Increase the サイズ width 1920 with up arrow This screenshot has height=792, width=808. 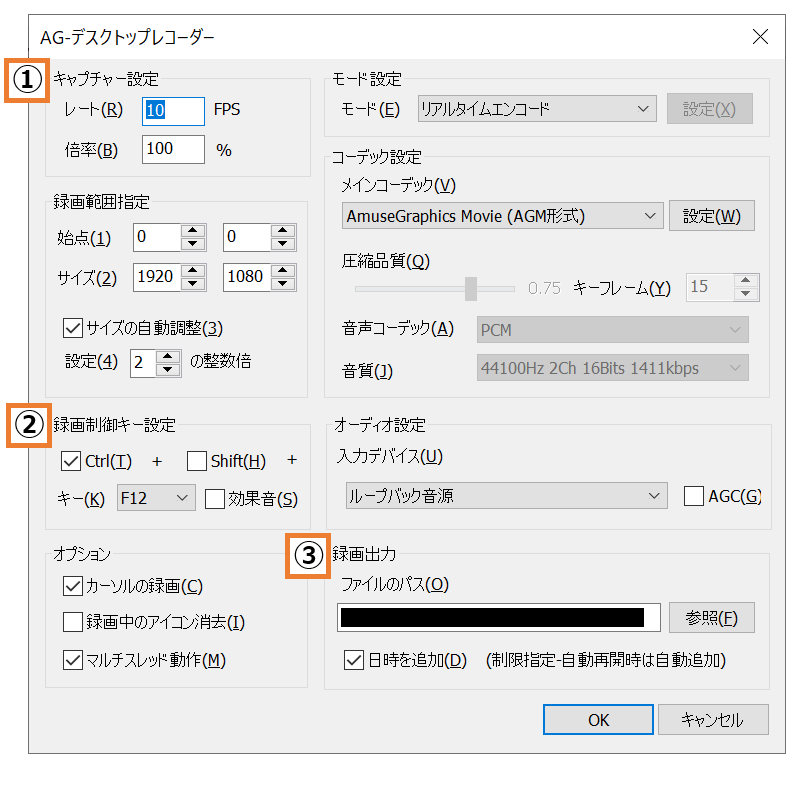[193, 270]
